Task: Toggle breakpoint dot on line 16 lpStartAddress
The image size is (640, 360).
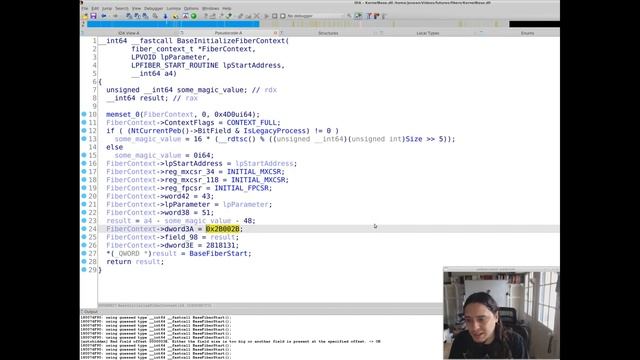Action: pyautogui.click(x=84, y=163)
